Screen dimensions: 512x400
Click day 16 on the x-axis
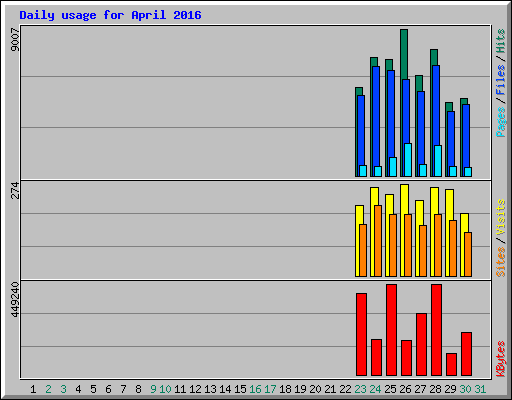(255, 389)
